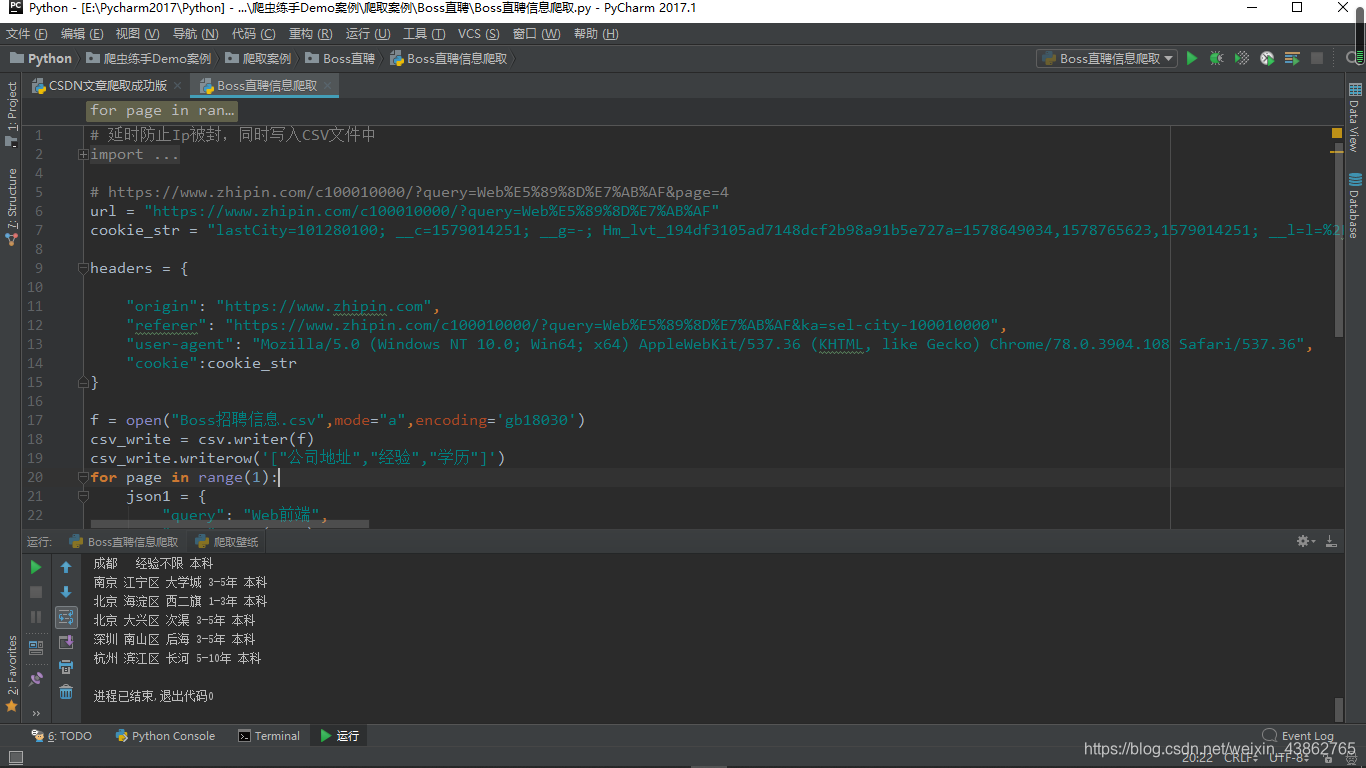Toggle the Database side panel
Image resolution: width=1366 pixels, height=768 pixels.
(1355, 205)
